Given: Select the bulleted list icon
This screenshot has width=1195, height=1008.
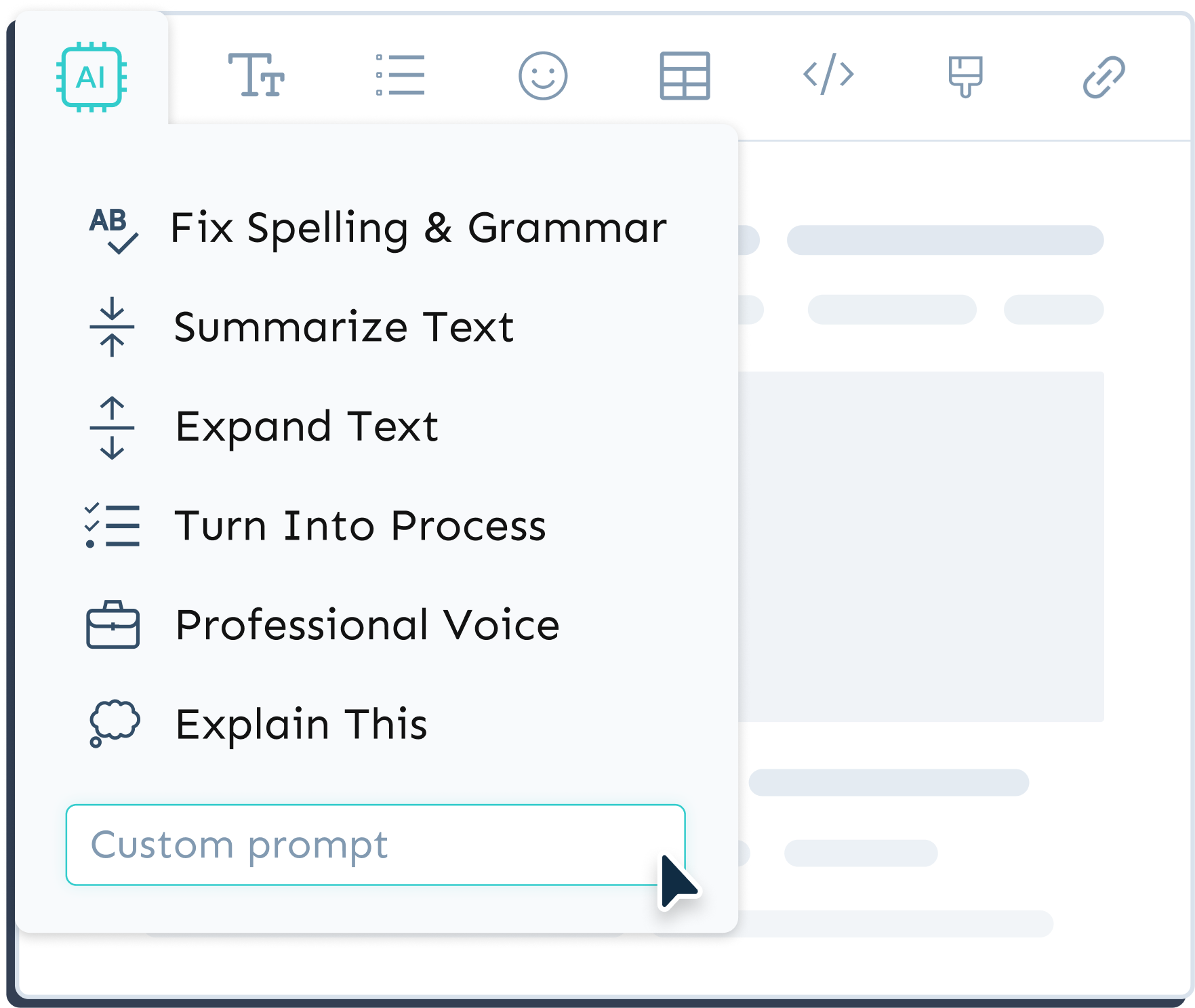Looking at the screenshot, I should coord(401,75).
